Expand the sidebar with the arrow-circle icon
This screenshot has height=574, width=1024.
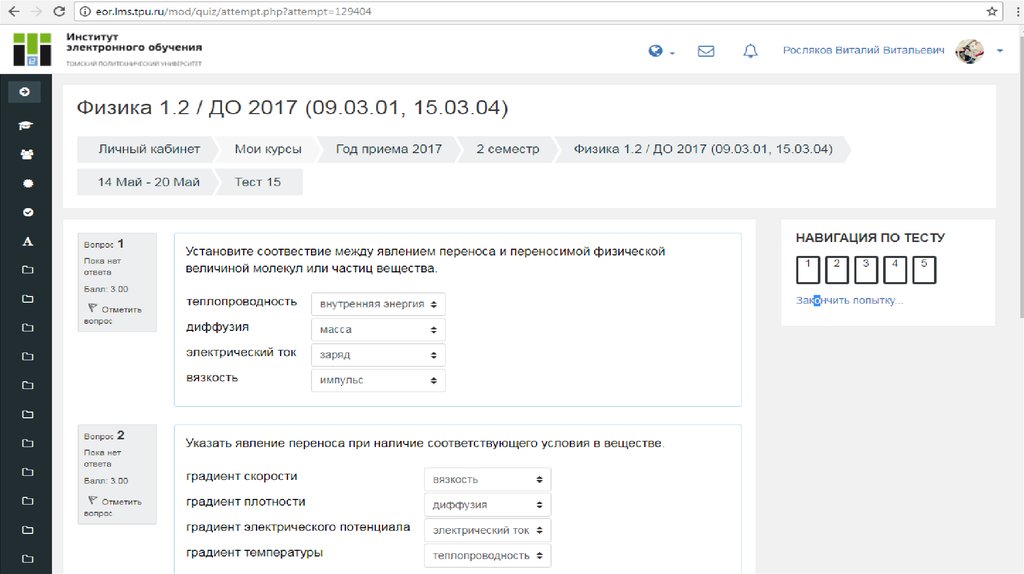point(24,92)
